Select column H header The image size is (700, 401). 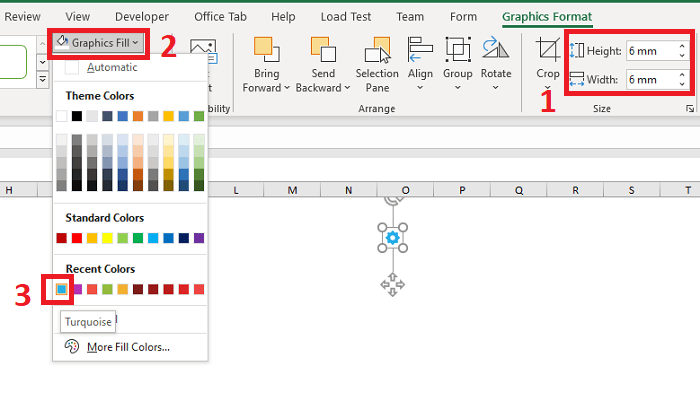9,190
